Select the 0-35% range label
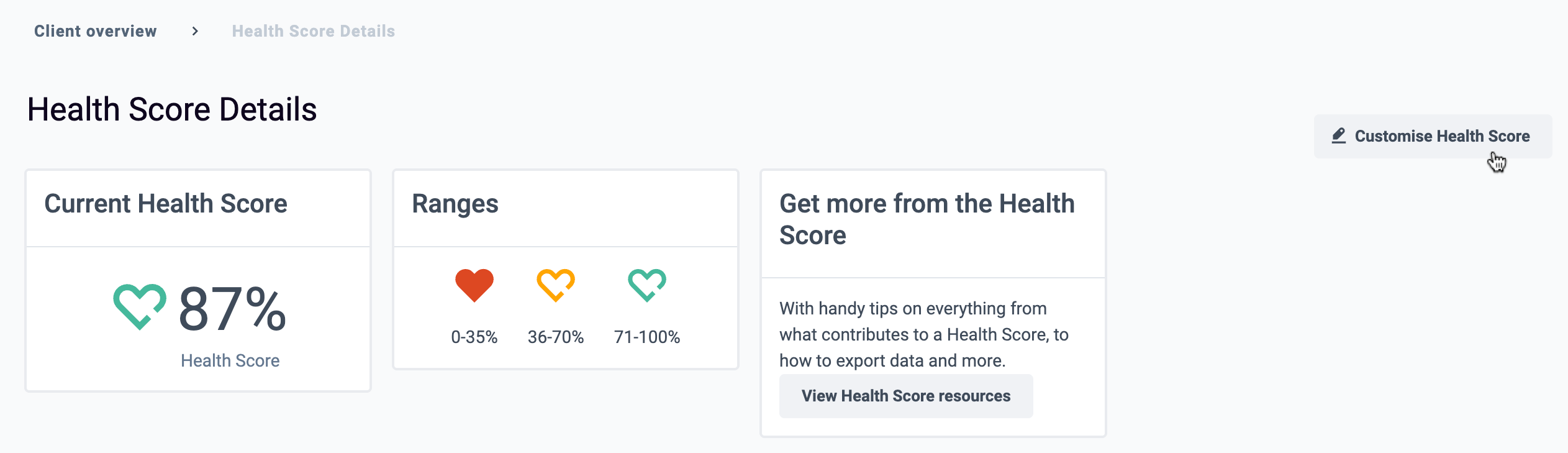 pyautogui.click(x=474, y=337)
